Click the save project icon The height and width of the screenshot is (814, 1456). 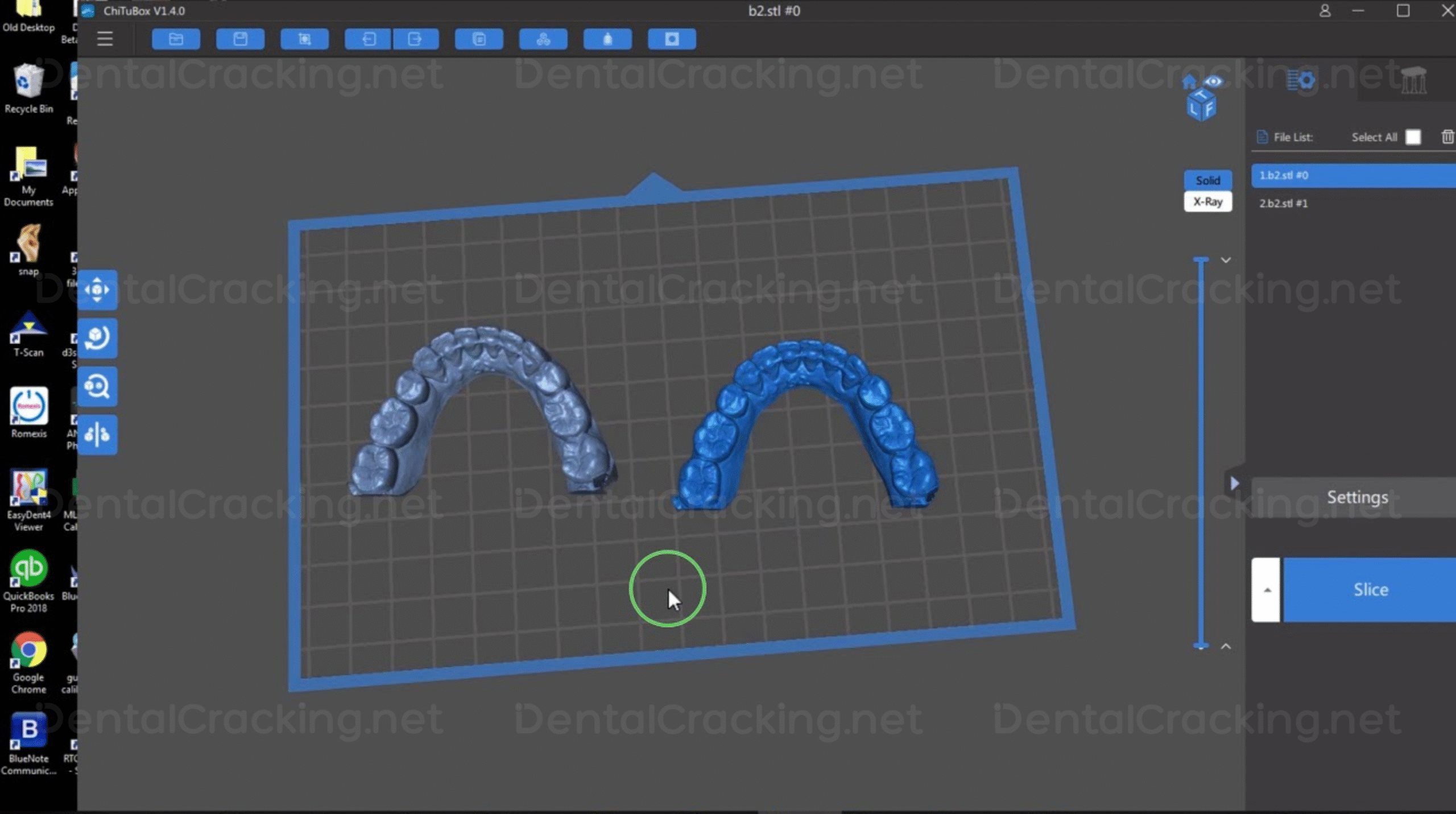(x=240, y=39)
